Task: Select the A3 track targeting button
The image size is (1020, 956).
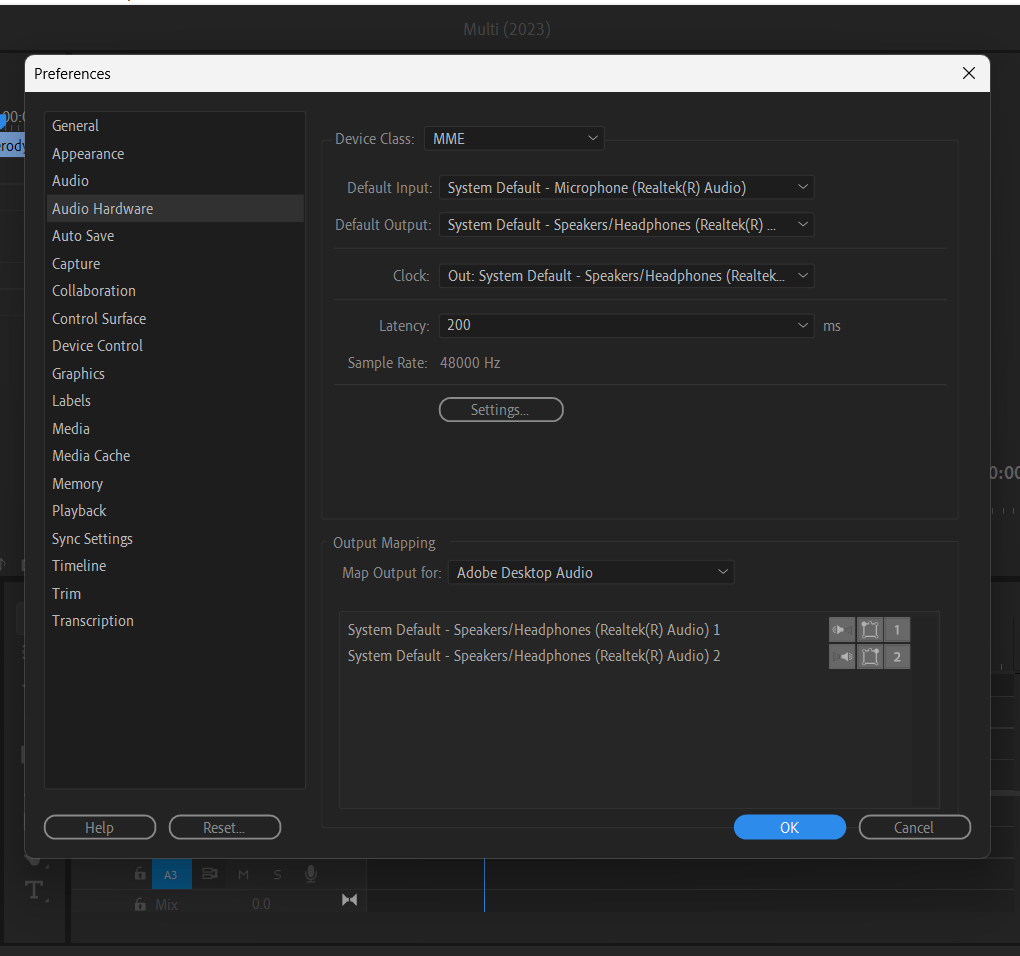Action: (x=171, y=873)
